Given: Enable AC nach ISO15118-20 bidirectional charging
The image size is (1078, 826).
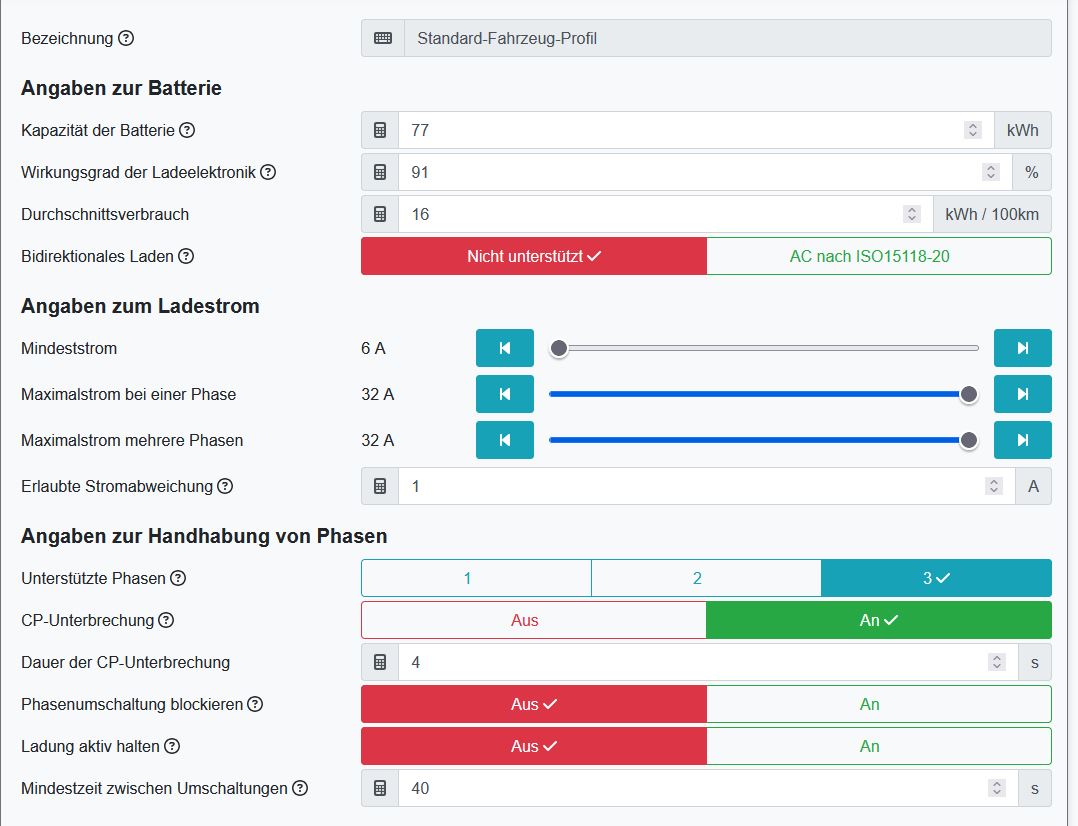Looking at the screenshot, I should pos(879,256).
